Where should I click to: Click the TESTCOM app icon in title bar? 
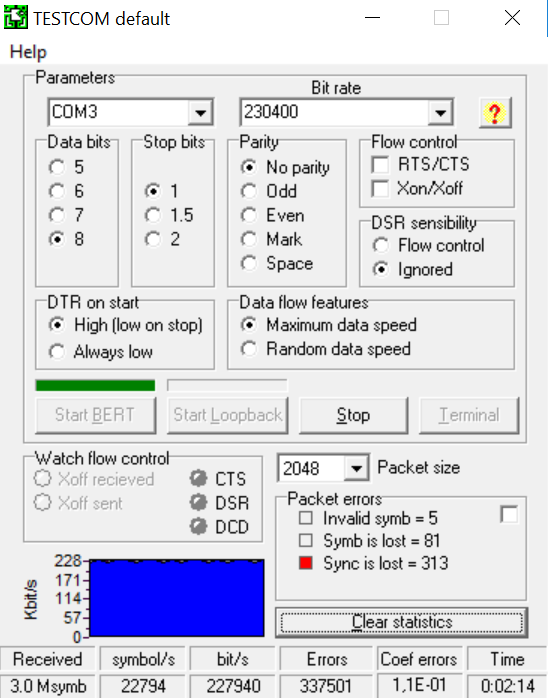tap(16, 18)
